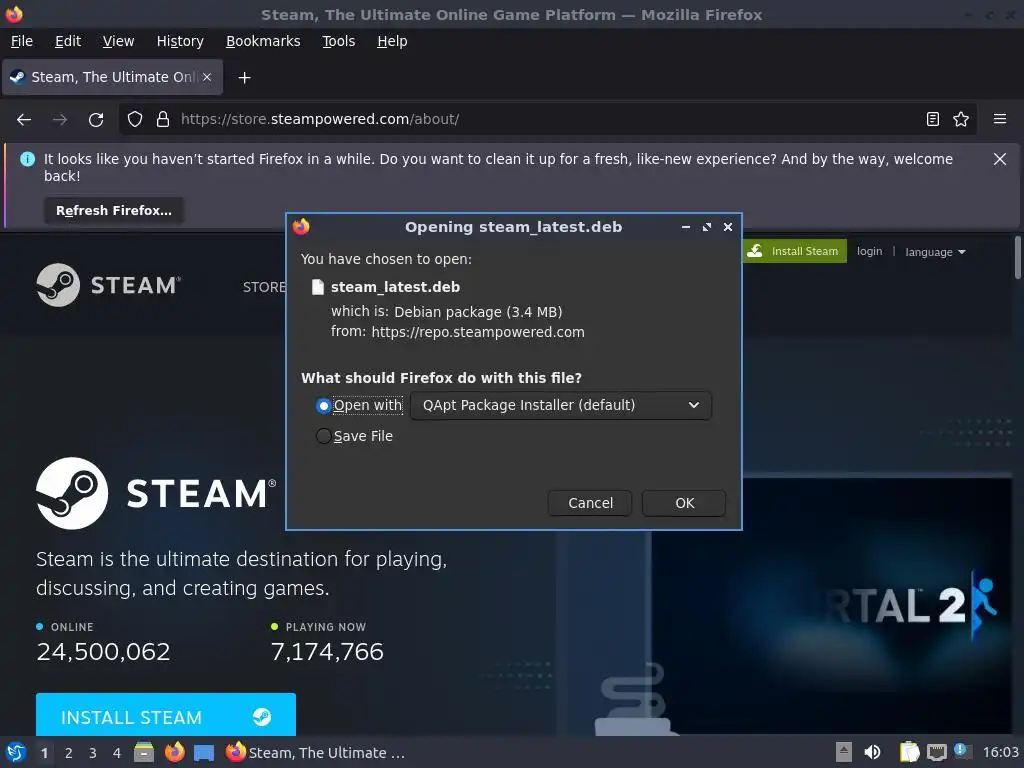Click the removable media eject tray icon
Screen dimensions: 1024x768
844,752
